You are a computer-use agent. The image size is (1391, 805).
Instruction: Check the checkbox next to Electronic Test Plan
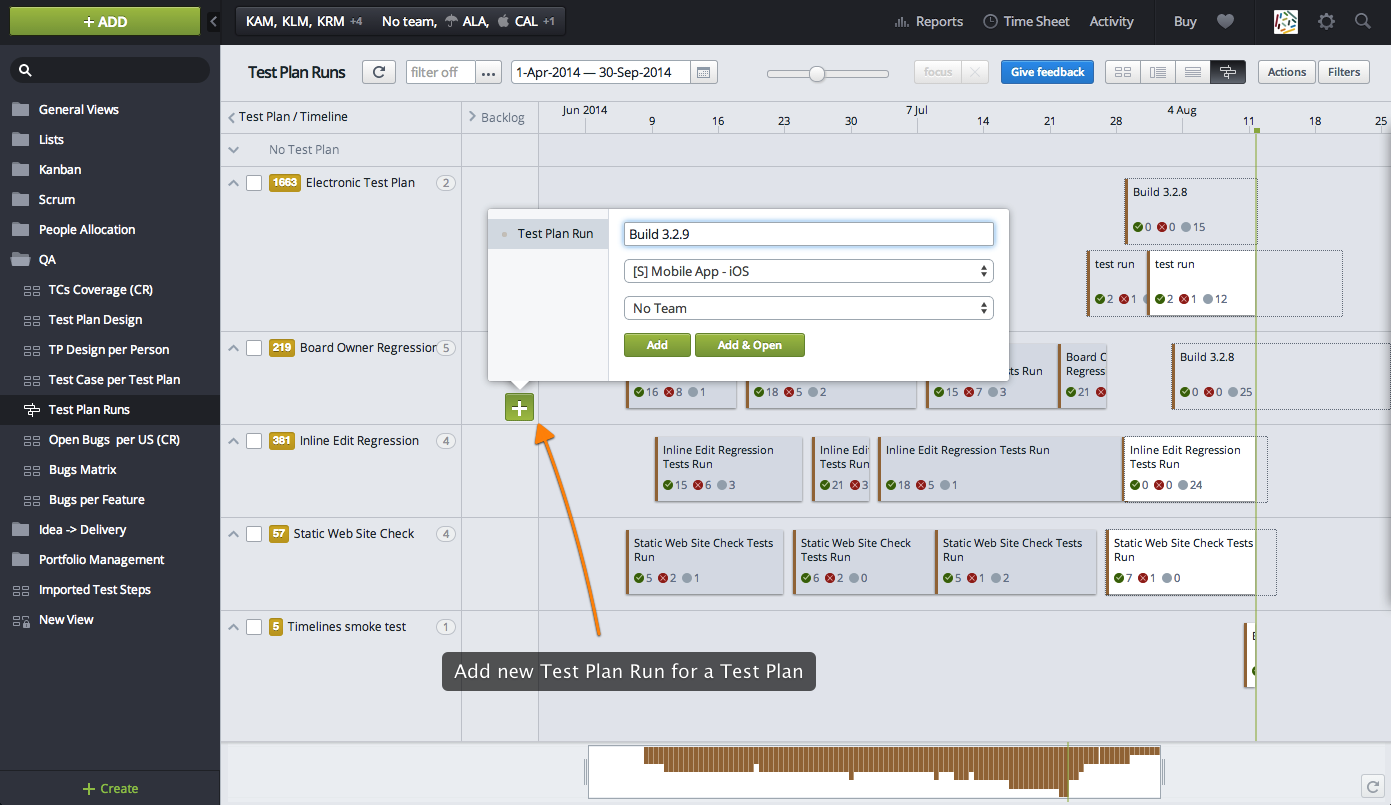point(253,183)
